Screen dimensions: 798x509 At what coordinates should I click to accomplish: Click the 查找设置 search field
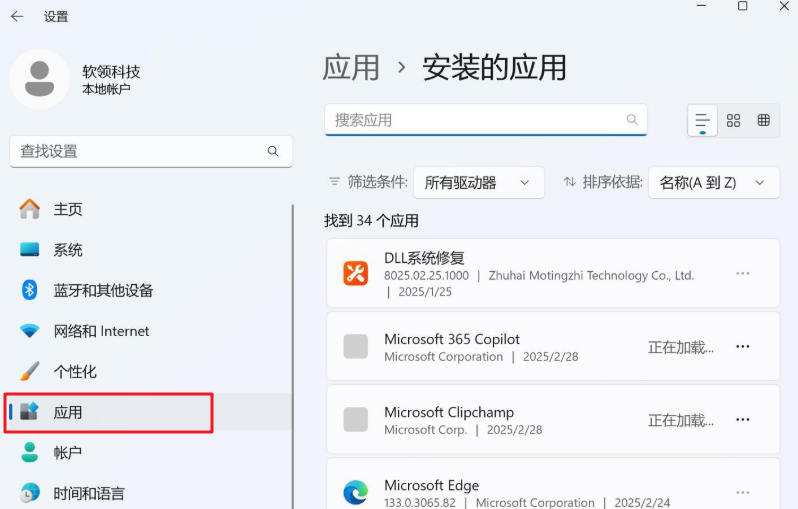(x=151, y=151)
